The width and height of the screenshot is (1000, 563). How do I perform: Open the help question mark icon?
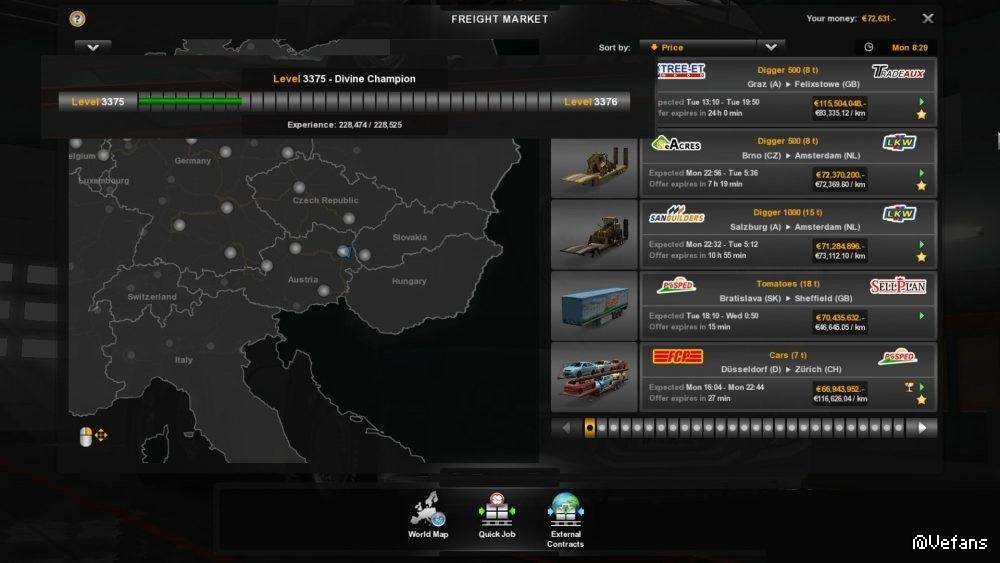(77, 18)
